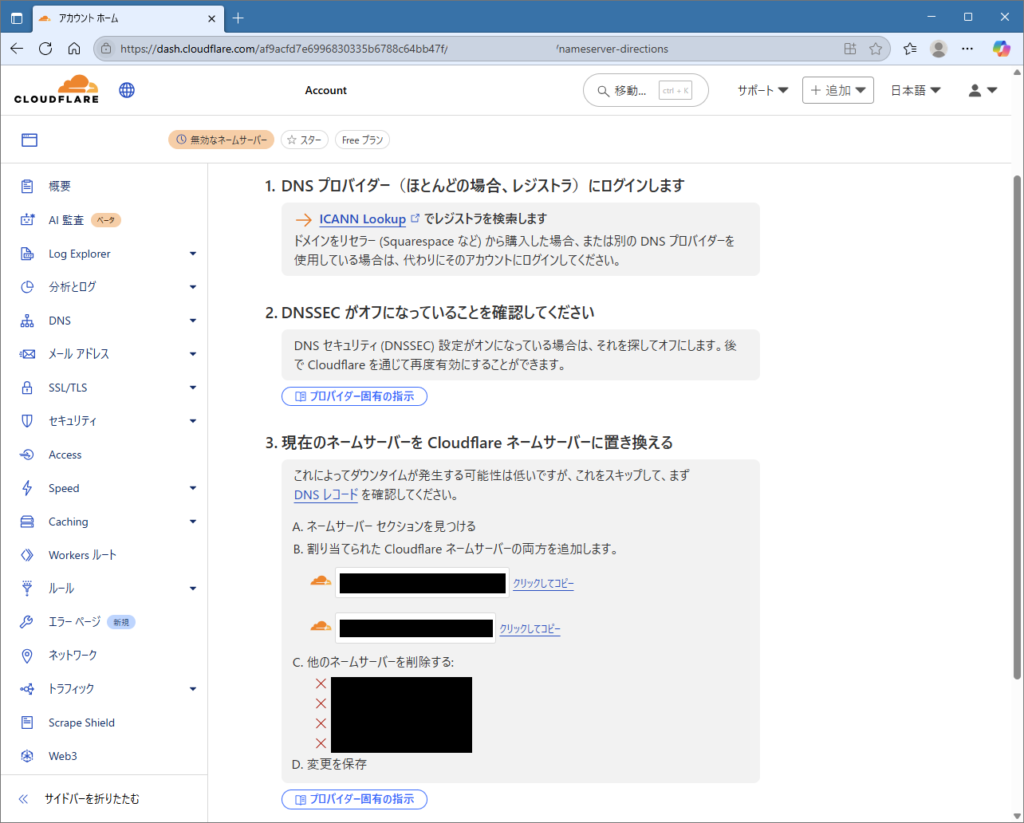This screenshot has width=1024, height=823.
Task: Click the browser home button
Action: coord(74,48)
